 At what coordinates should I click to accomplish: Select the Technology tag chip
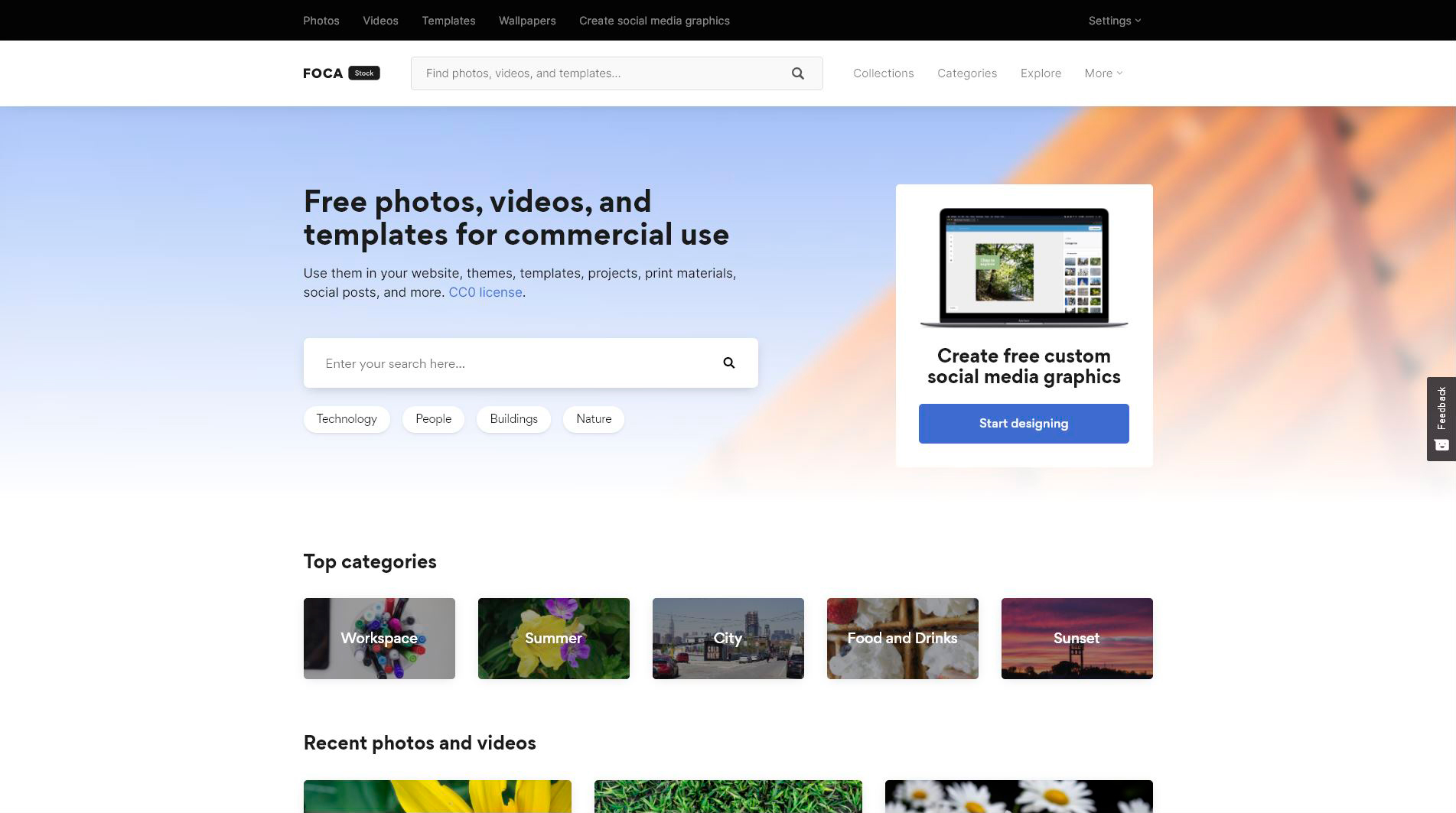[347, 419]
